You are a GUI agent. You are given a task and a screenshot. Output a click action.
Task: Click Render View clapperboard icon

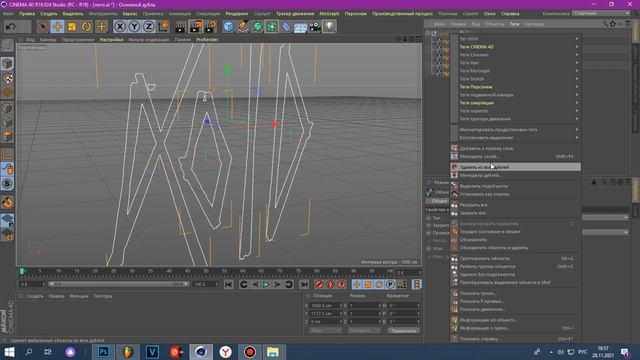[180, 27]
